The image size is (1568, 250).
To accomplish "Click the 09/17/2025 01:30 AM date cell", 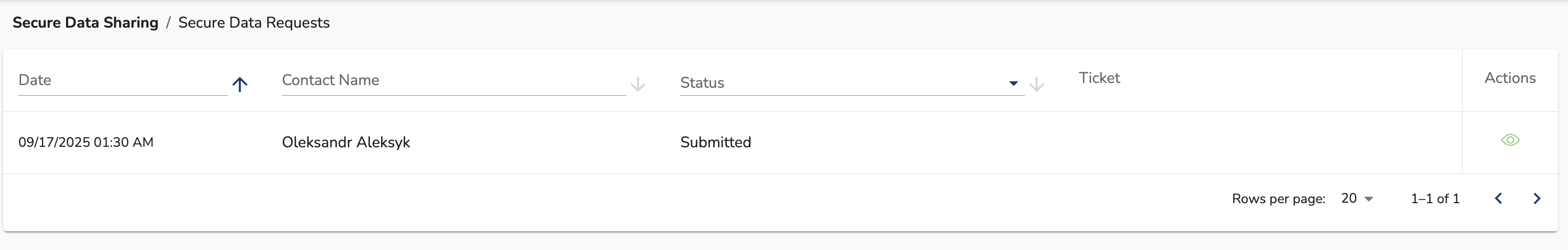I will click(86, 143).
